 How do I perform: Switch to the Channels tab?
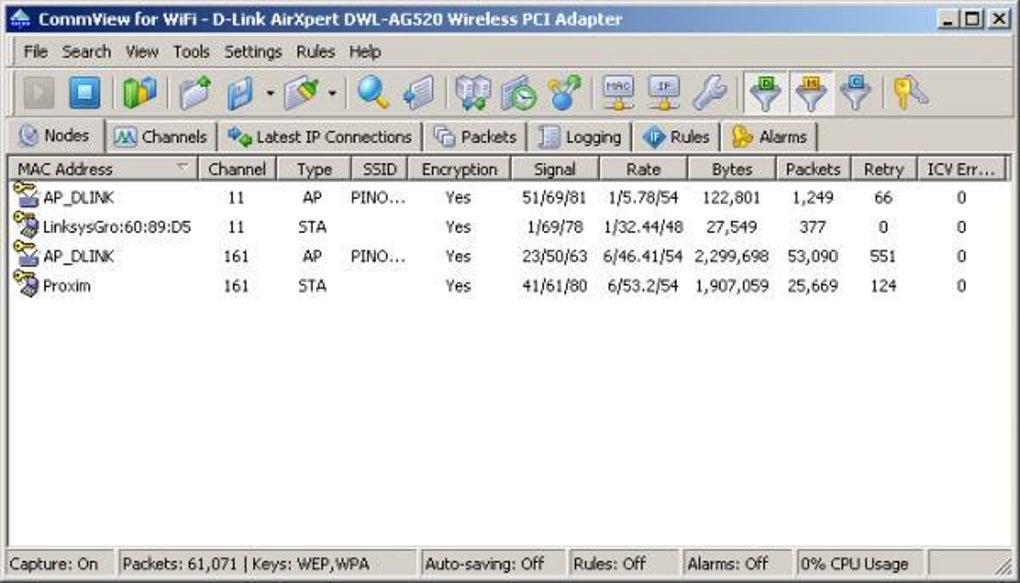(x=161, y=137)
